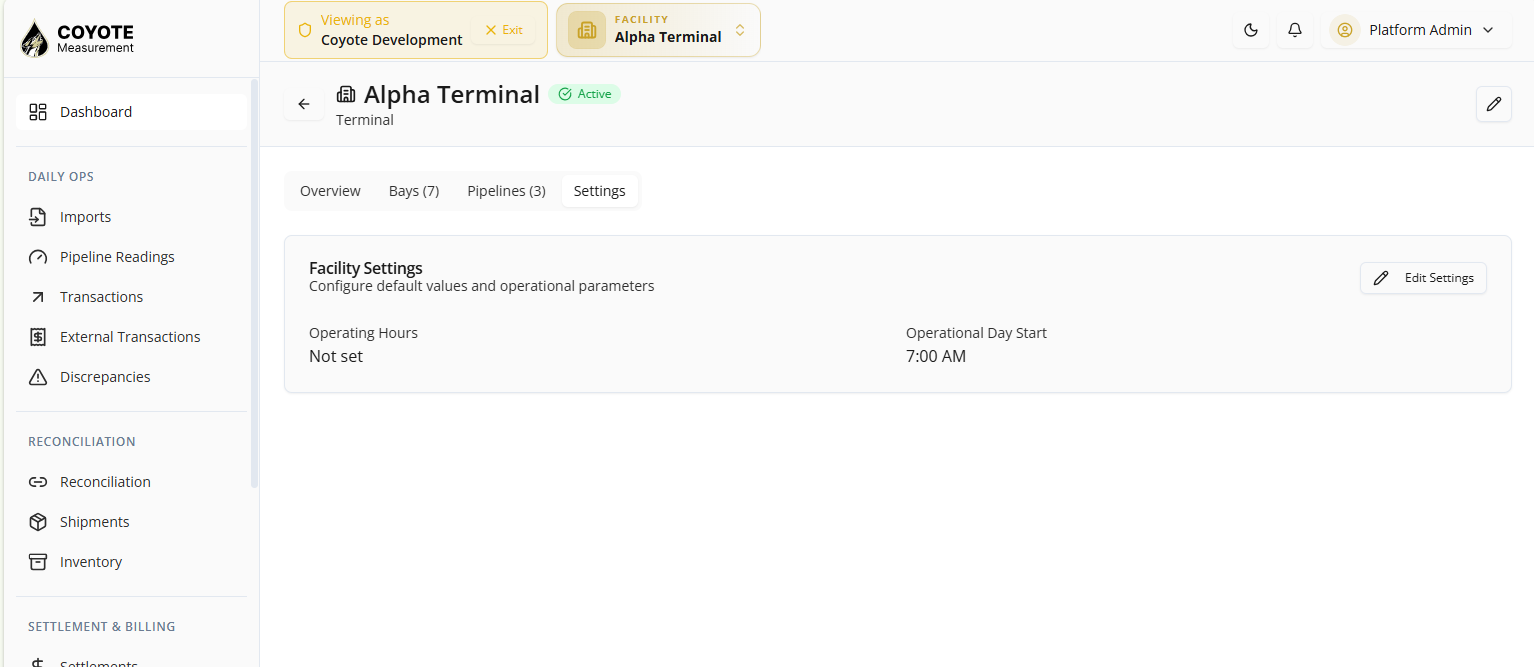1534x667 pixels.
Task: Click the Facility Settings heading
Action: click(x=366, y=268)
